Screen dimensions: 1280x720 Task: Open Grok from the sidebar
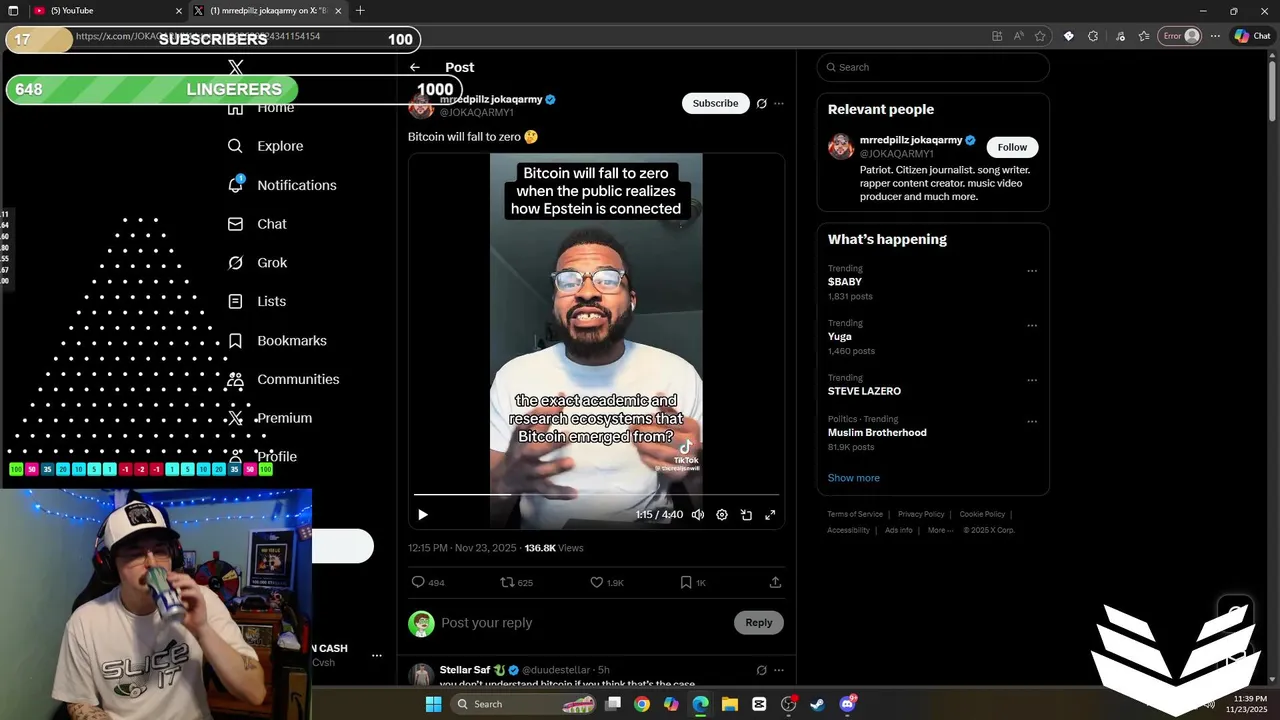tap(257, 263)
